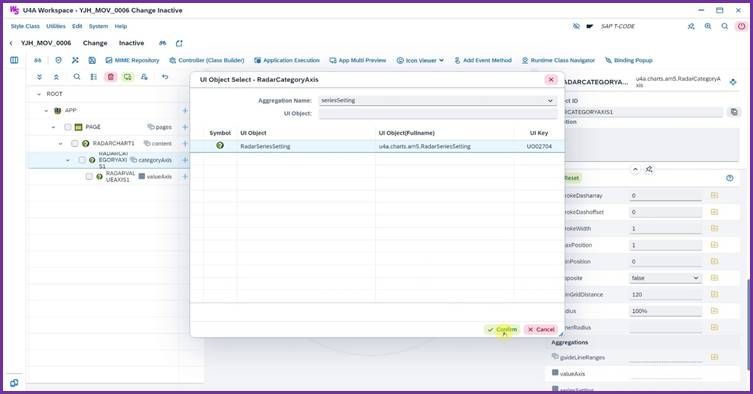The height and width of the screenshot is (394, 753).
Task: Click the activate tool icon in toolbar
Action: pyautogui.click(x=75, y=60)
